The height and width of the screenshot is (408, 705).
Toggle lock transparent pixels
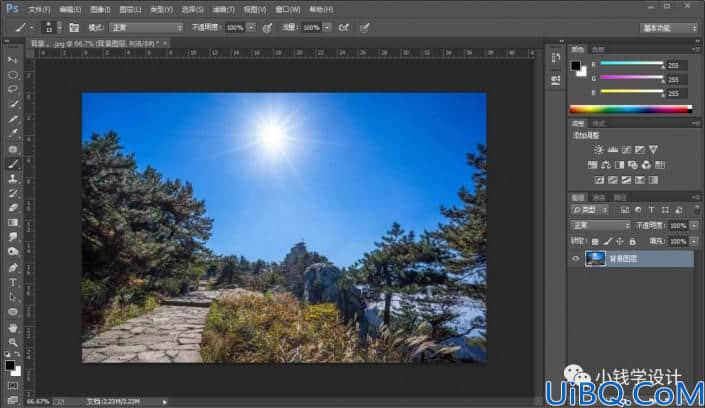595,242
